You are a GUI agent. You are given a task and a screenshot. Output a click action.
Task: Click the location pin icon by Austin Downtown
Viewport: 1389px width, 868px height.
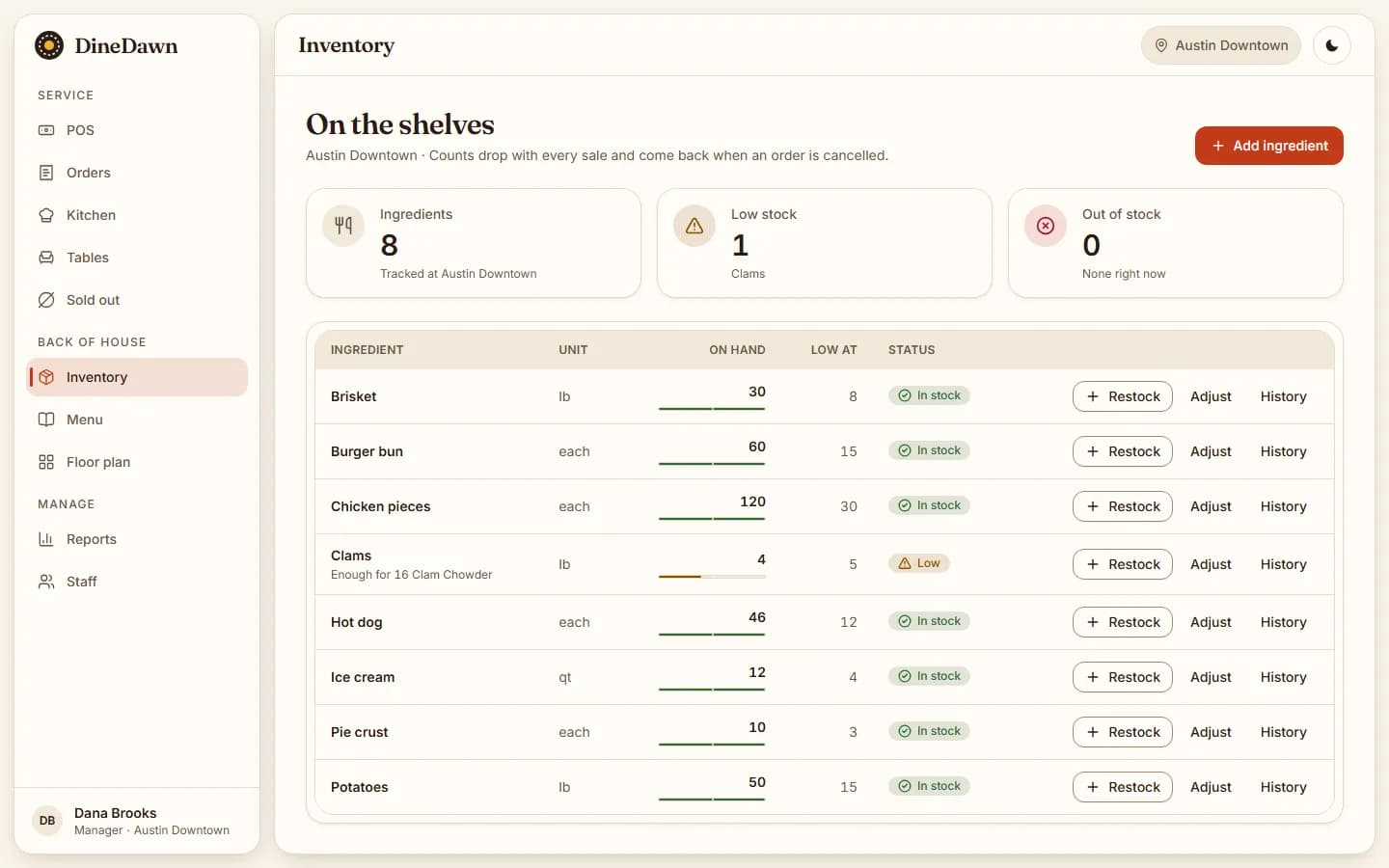pos(1161,45)
